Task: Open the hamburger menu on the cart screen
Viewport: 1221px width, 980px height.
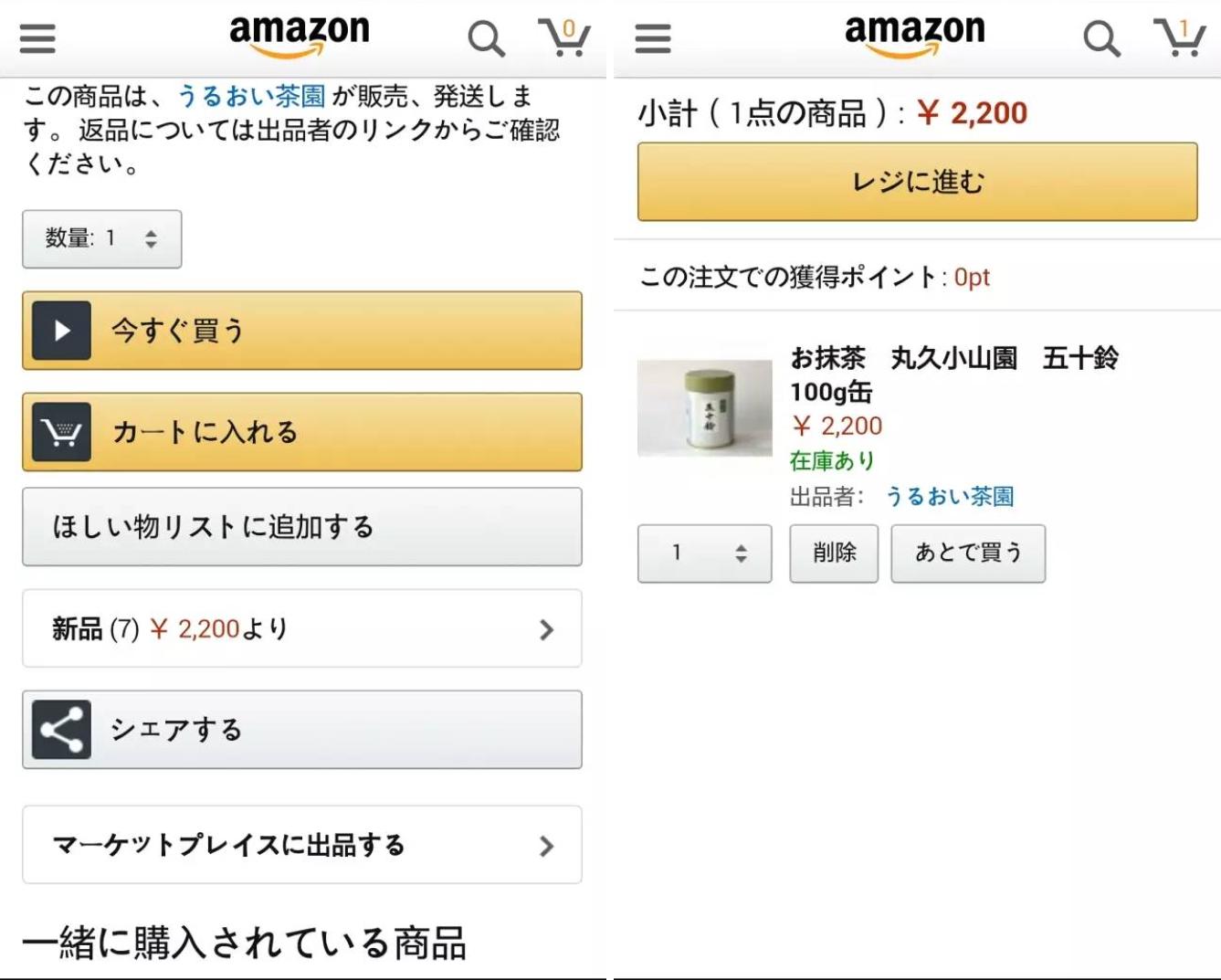Action: tap(651, 37)
